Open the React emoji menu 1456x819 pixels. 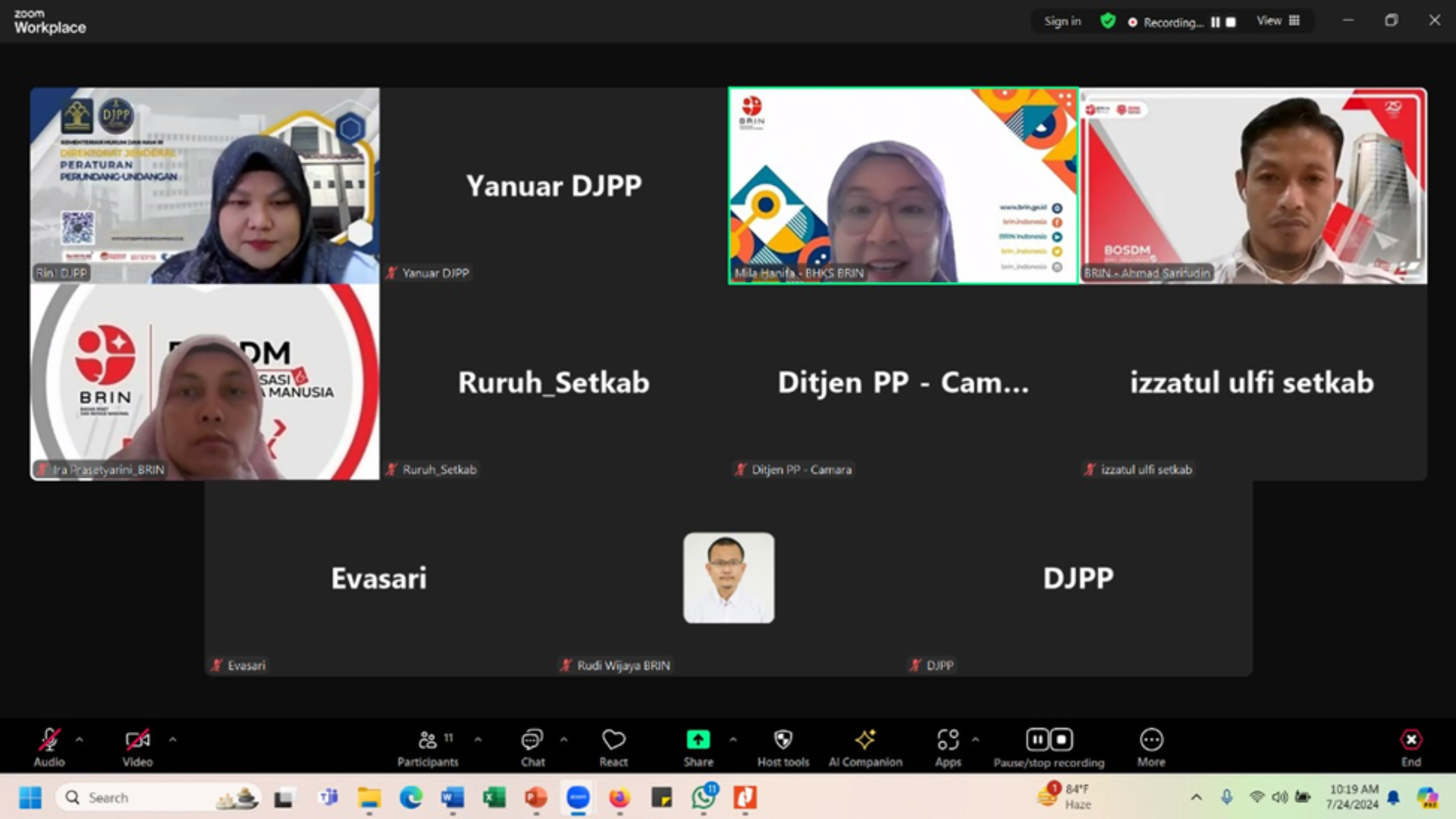(x=613, y=747)
